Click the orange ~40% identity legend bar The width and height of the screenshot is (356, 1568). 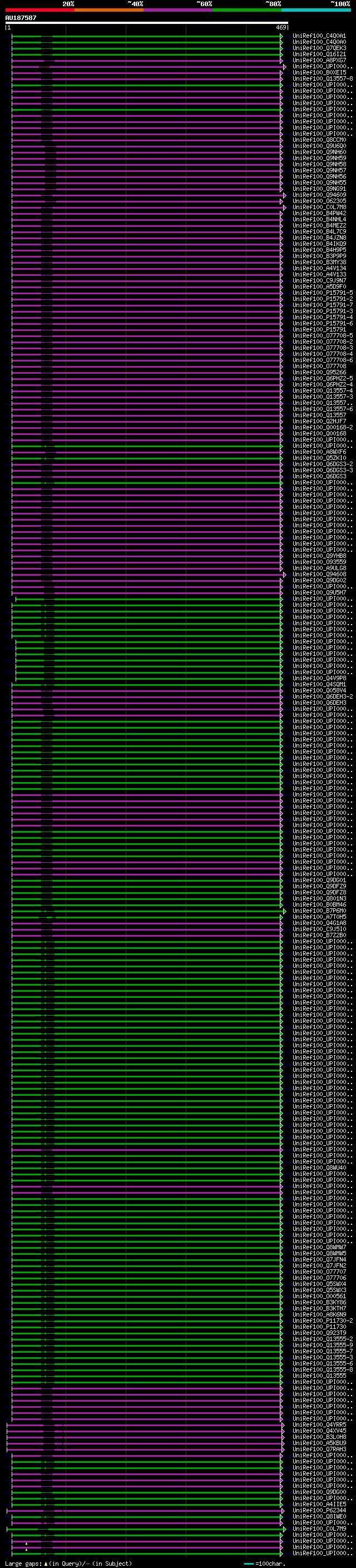point(109,10)
